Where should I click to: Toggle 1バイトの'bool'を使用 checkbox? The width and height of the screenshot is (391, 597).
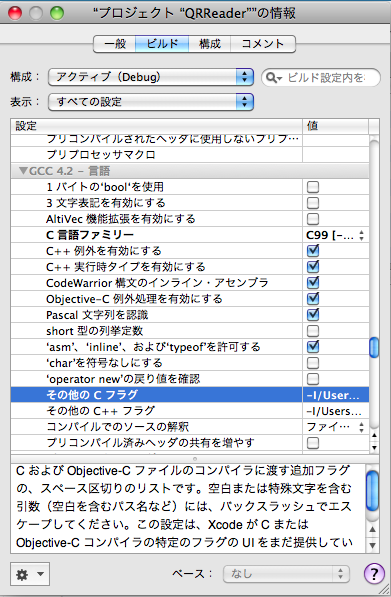coord(313,187)
